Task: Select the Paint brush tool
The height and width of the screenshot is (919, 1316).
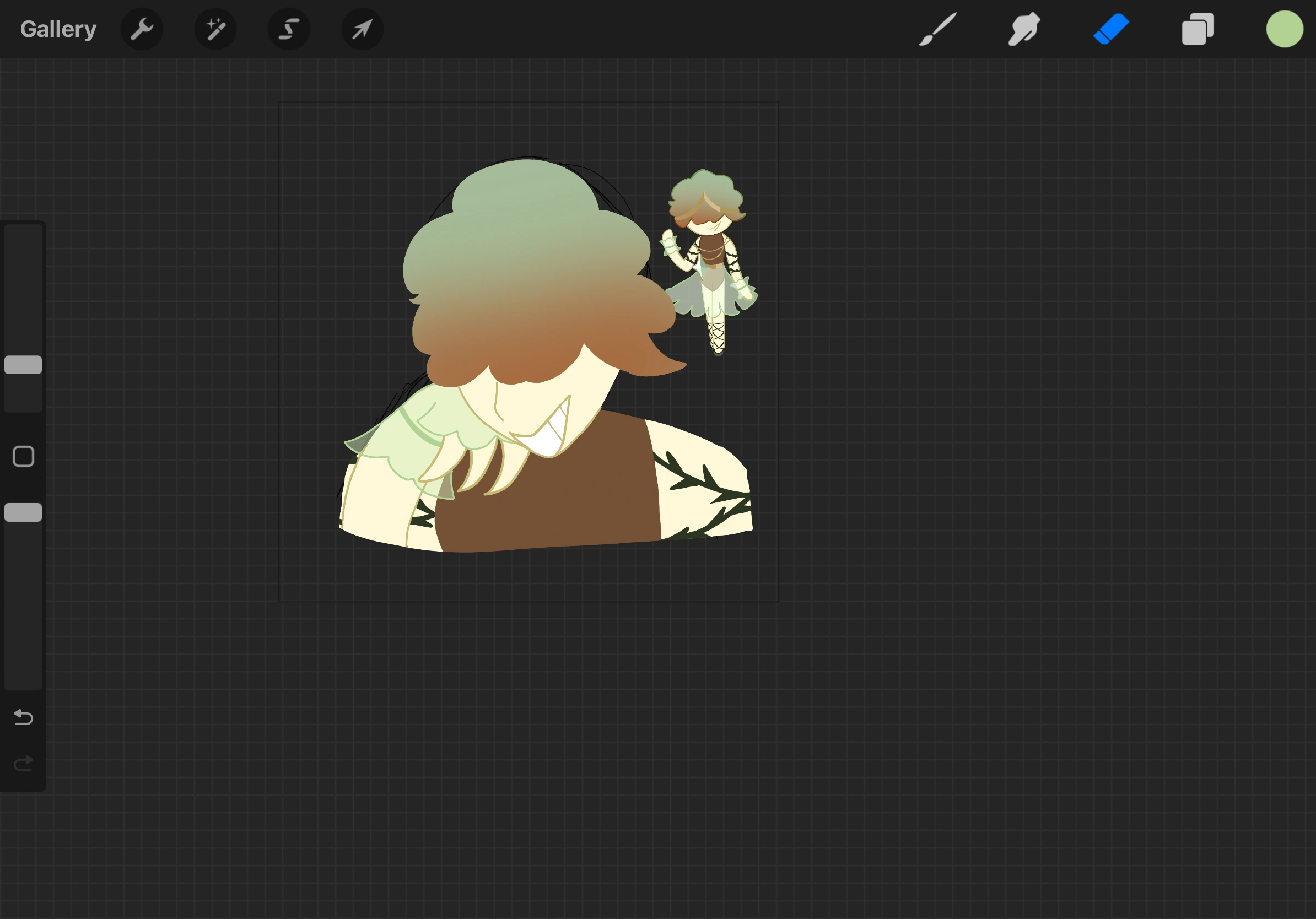Action: (938, 29)
